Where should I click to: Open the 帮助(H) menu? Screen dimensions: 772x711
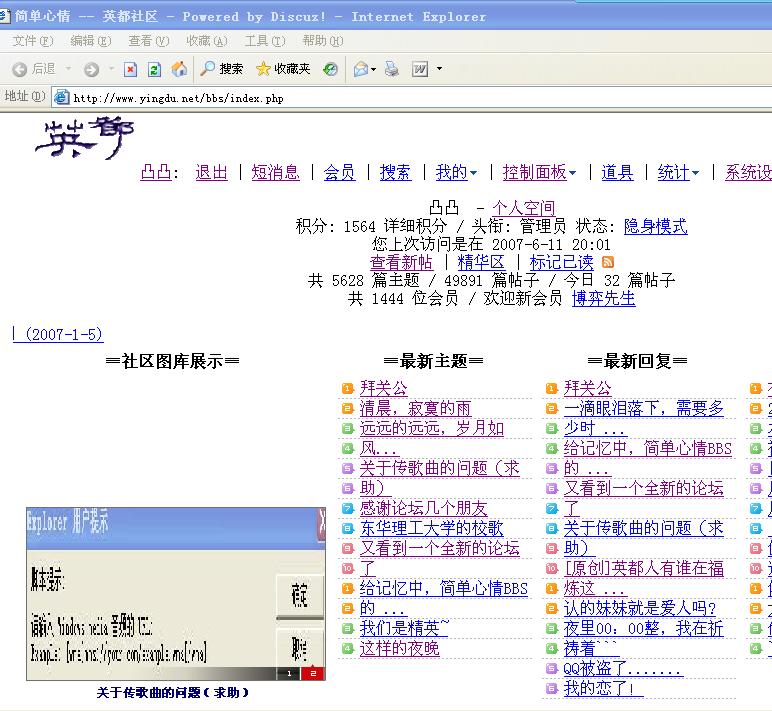click(323, 41)
